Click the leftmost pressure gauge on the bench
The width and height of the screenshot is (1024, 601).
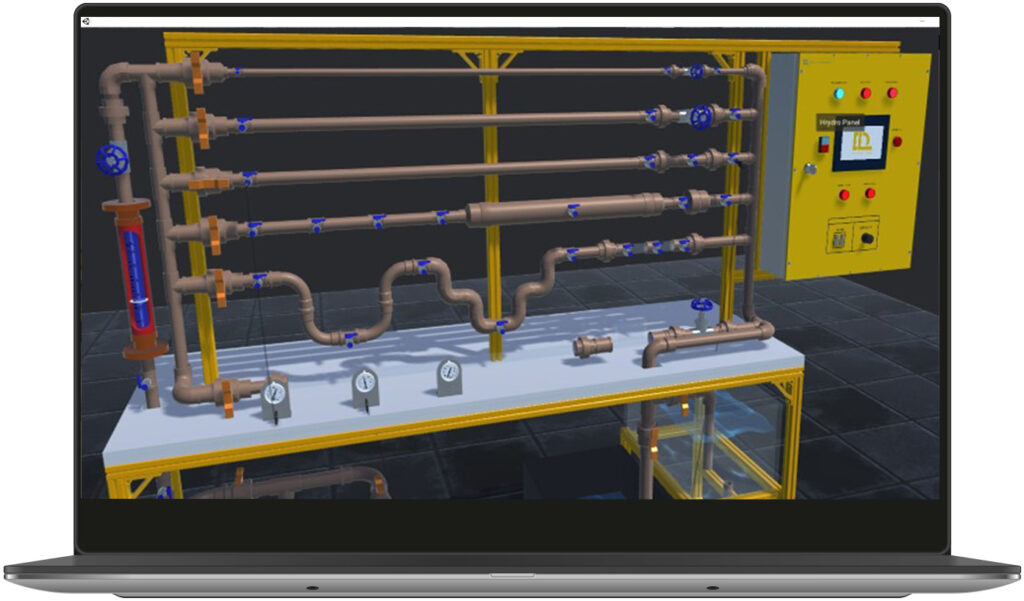tap(273, 390)
